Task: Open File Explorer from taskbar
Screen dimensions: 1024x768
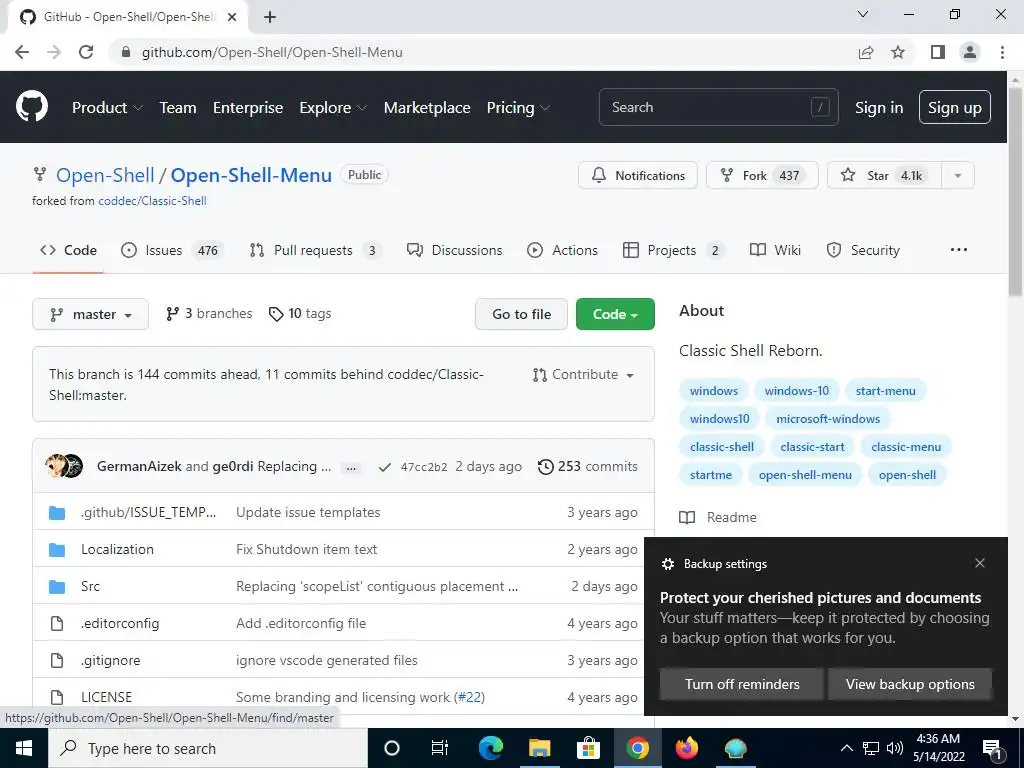Action: (539, 748)
